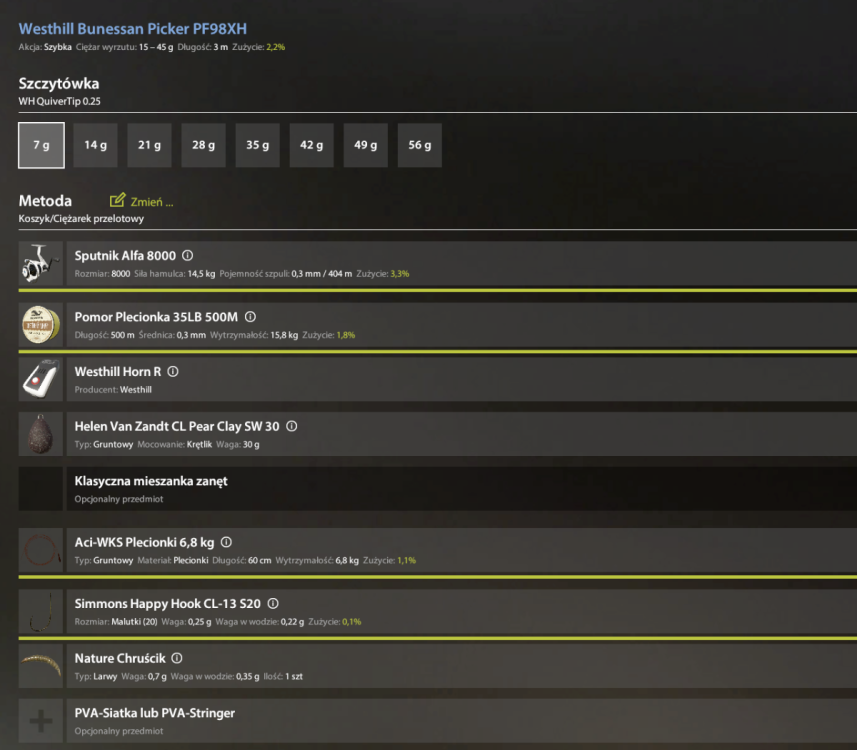857x750 pixels.
Task: Click Zmień to change the method
Action: (x=142, y=201)
